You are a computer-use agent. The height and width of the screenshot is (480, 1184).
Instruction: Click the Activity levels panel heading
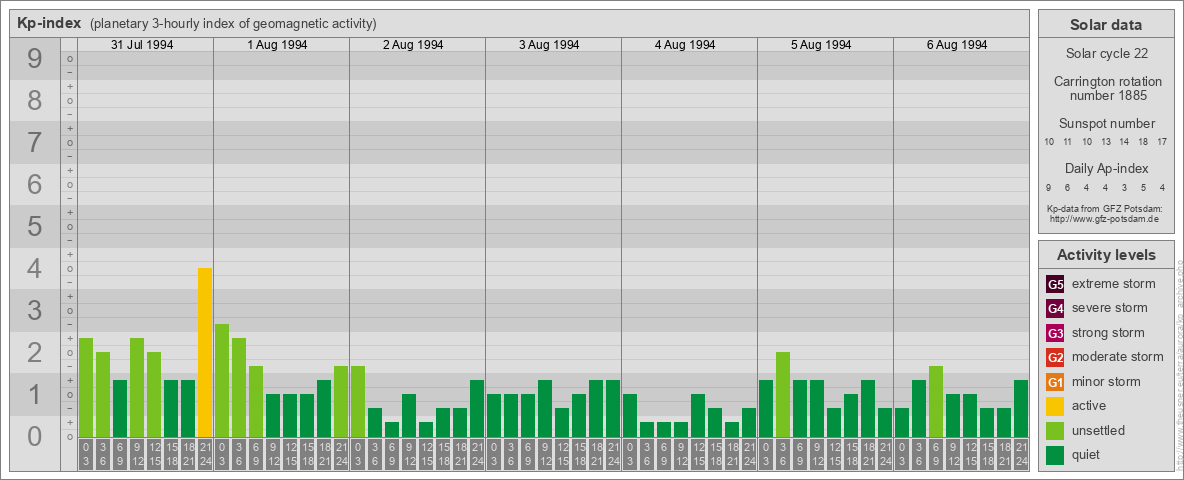coord(1106,255)
